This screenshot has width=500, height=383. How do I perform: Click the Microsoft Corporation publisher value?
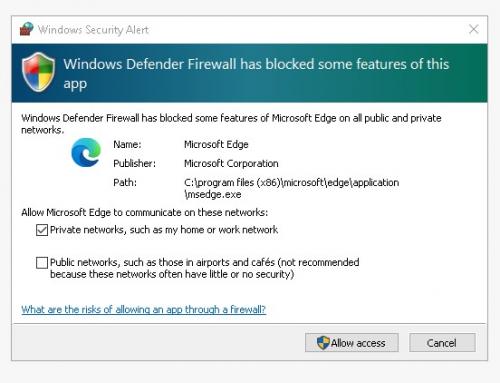231,163
